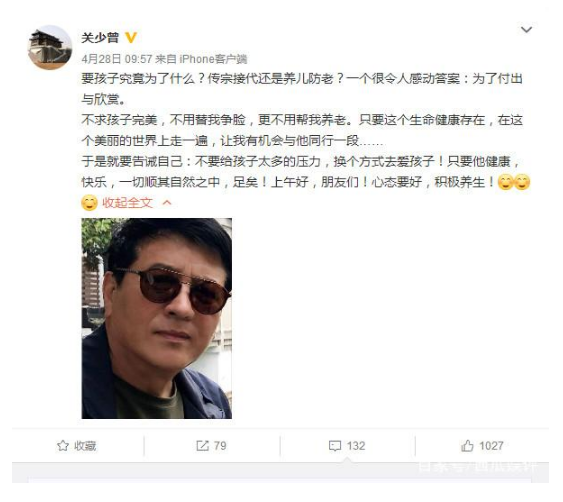Open the 132 comments tab
The height and width of the screenshot is (502, 563).
point(347,446)
